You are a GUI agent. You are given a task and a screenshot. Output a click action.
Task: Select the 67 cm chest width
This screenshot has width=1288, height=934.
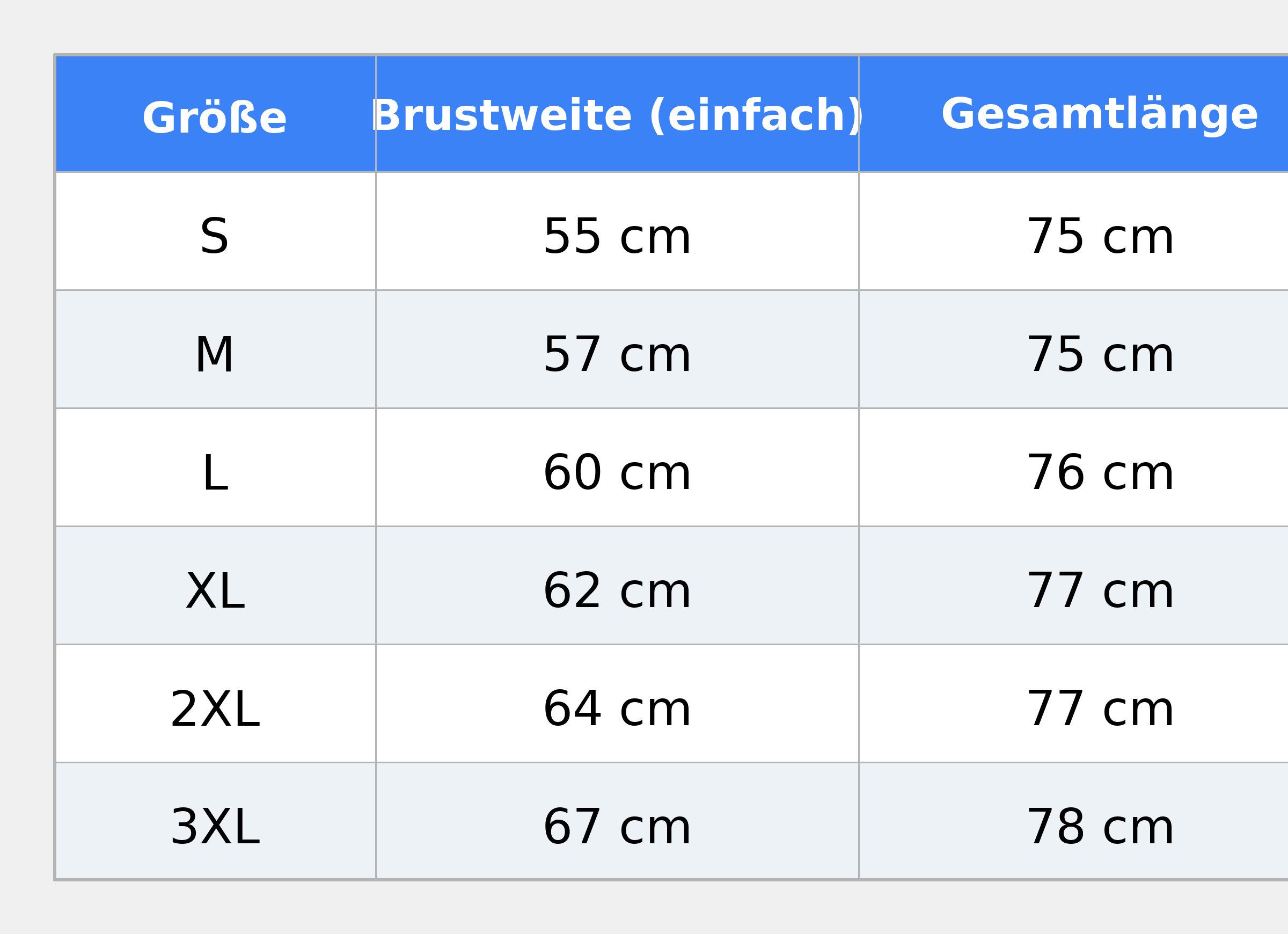click(617, 827)
